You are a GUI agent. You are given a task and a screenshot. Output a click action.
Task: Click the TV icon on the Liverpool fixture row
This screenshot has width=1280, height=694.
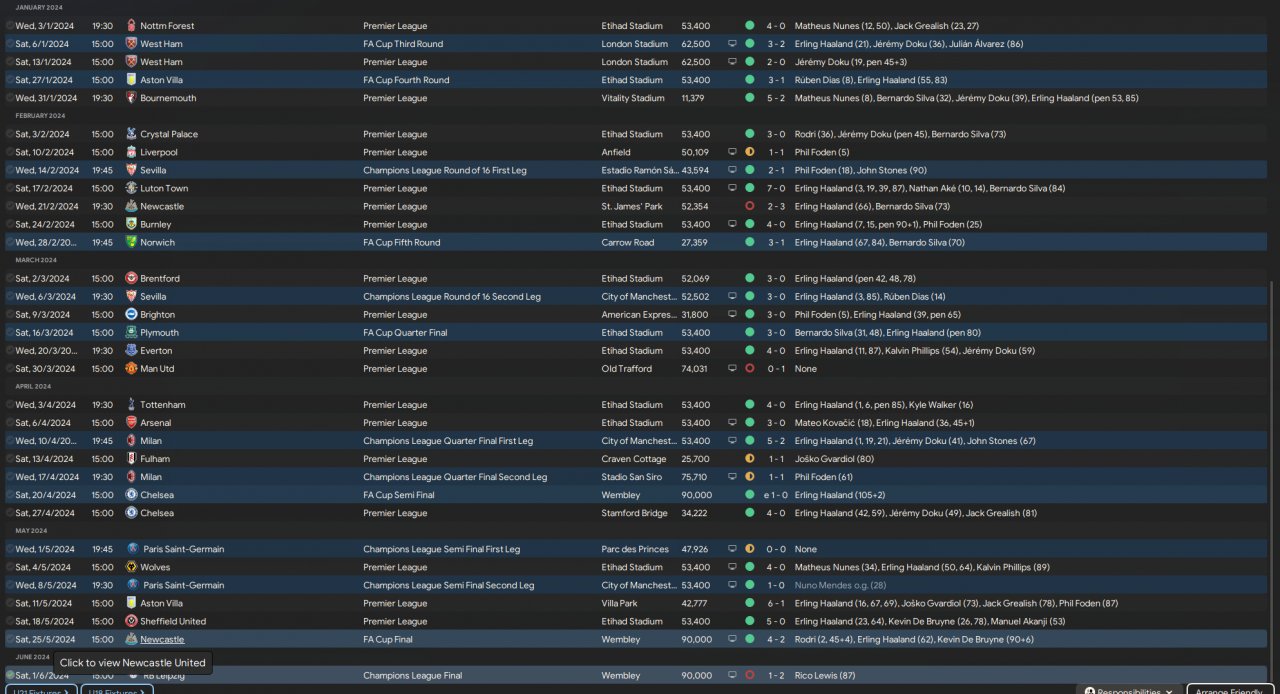732,152
